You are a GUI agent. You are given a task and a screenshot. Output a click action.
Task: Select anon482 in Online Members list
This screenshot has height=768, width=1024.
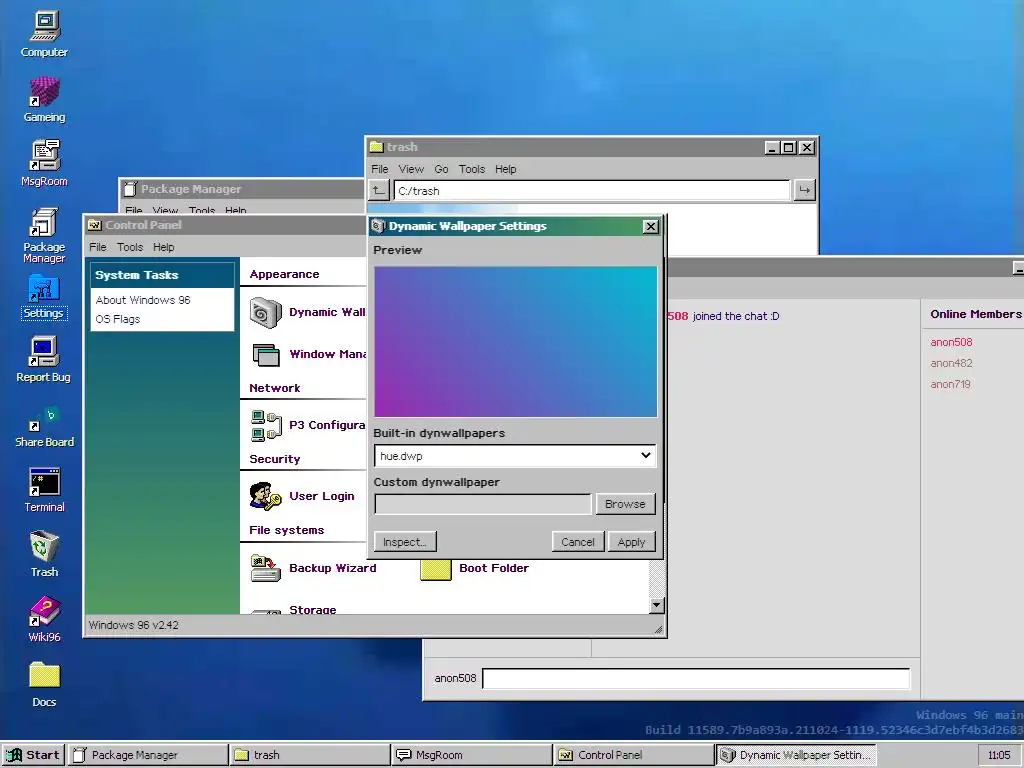(952, 363)
